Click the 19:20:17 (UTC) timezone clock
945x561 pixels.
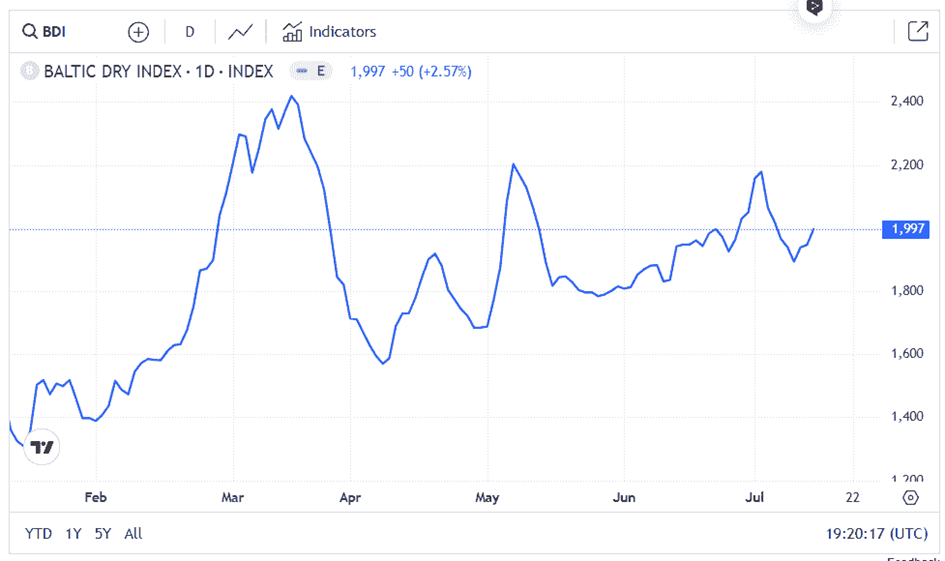coord(876,534)
